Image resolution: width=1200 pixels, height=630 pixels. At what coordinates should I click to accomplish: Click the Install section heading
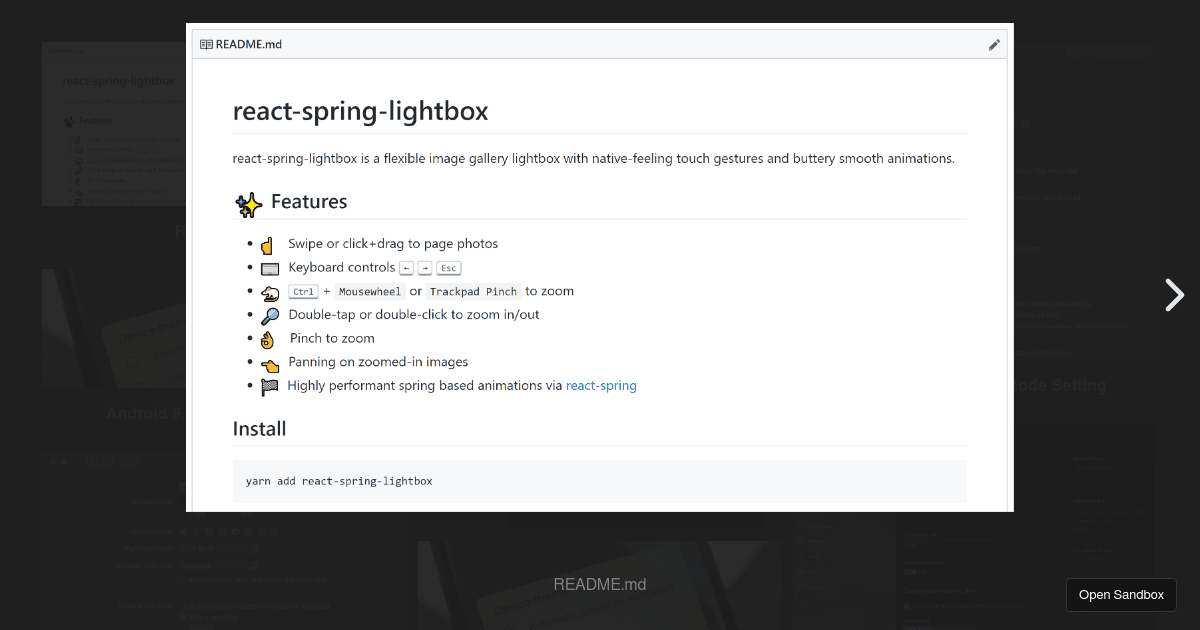260,429
